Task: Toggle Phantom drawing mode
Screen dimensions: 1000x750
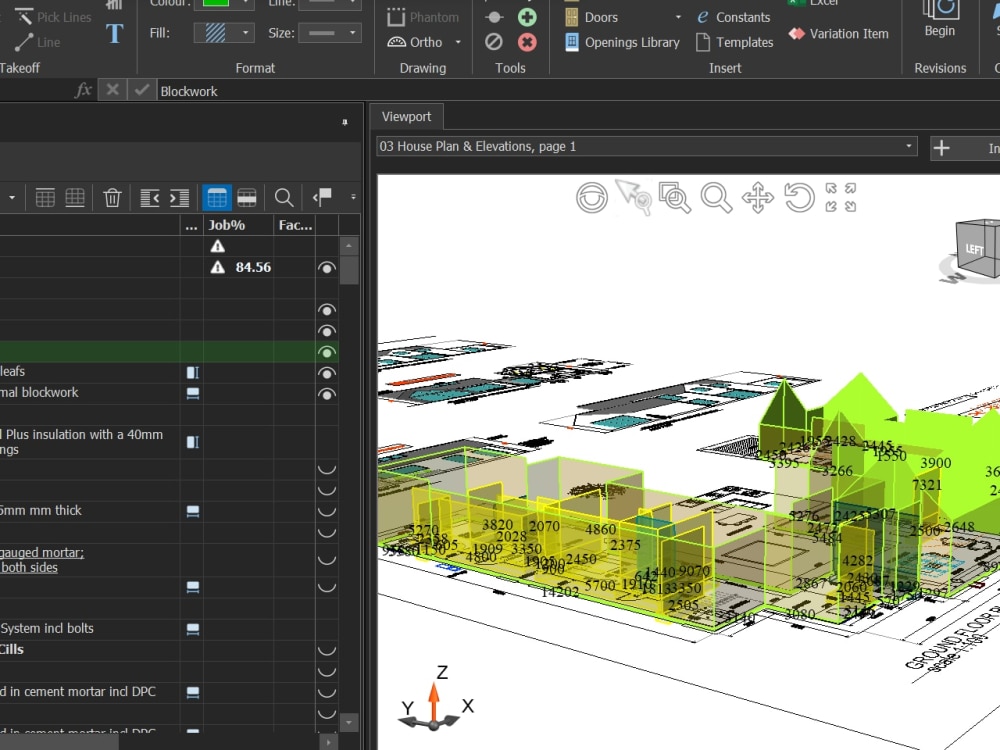Action: [423, 17]
